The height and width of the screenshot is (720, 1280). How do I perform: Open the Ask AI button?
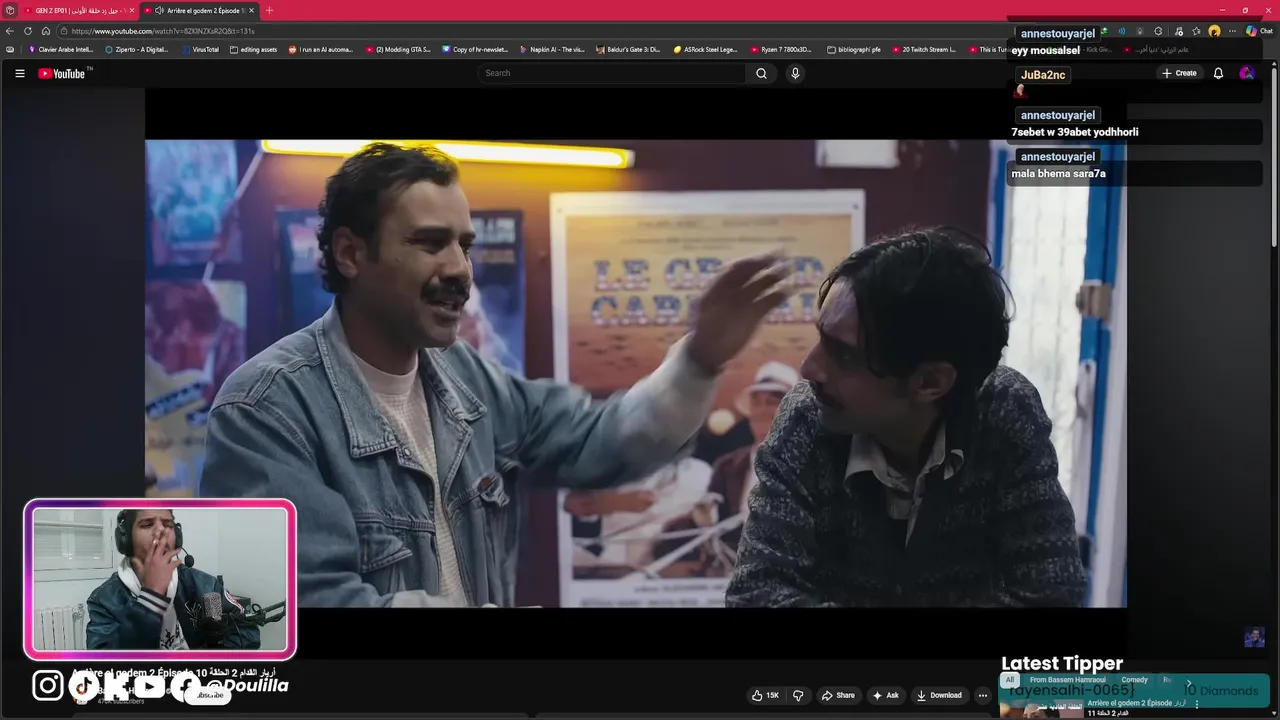point(886,695)
